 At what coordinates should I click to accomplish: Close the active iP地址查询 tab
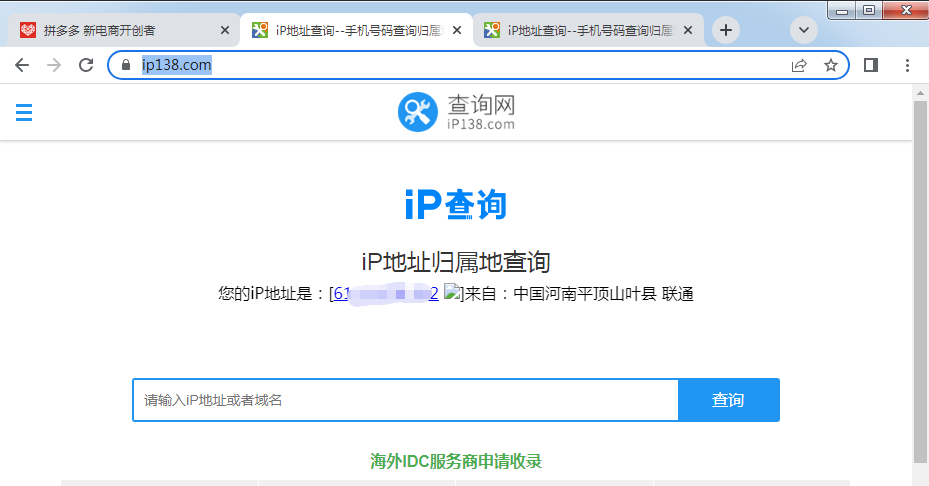click(x=457, y=30)
